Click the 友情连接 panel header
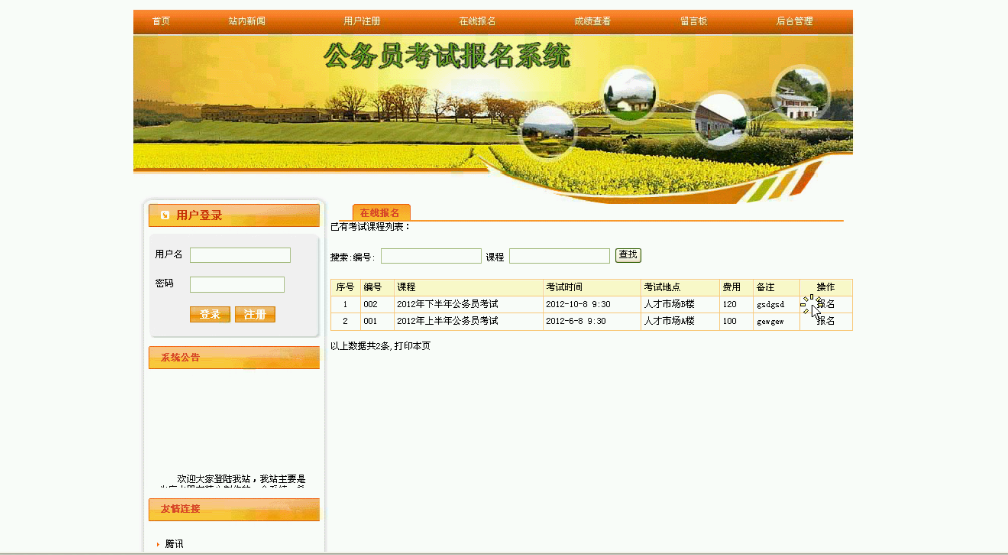The height and width of the screenshot is (555, 1008). [234, 509]
